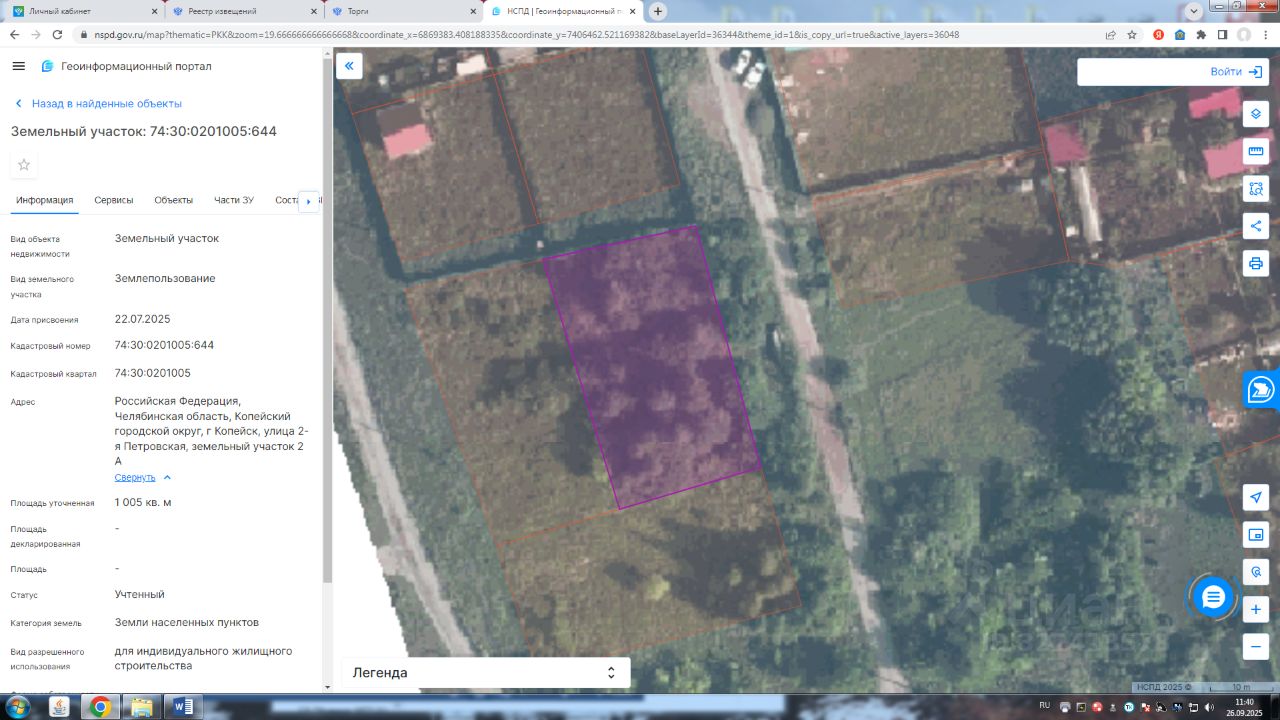Screen dimensions: 1280x720
Task: Open Chrome from the taskbar
Action: [100, 707]
